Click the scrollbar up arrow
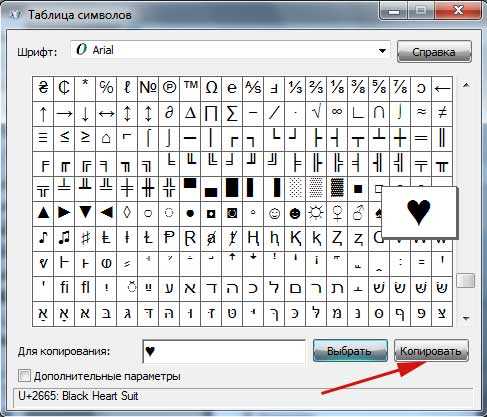 [466, 85]
